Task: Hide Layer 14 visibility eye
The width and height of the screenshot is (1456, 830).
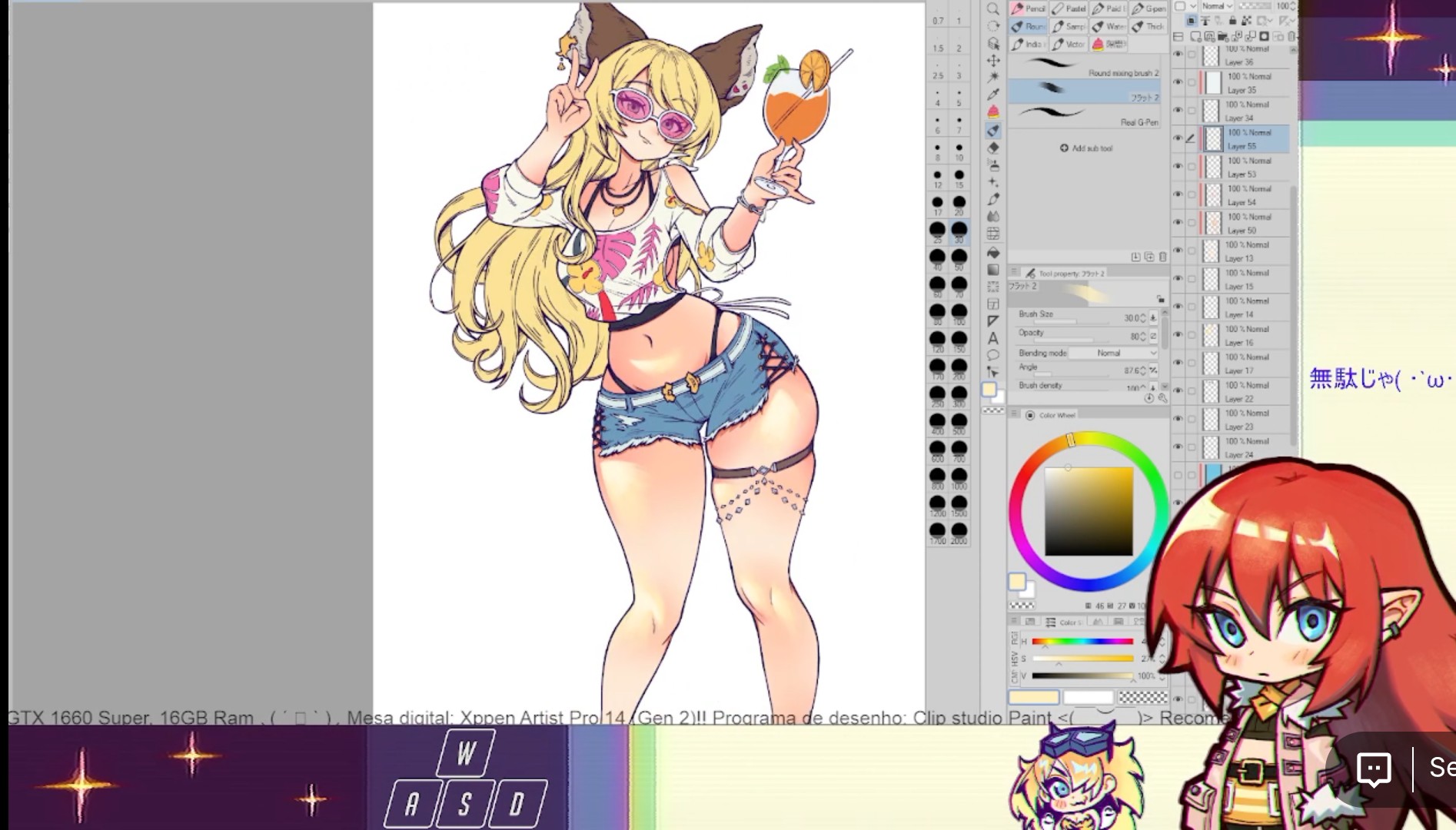Action: tap(1178, 307)
